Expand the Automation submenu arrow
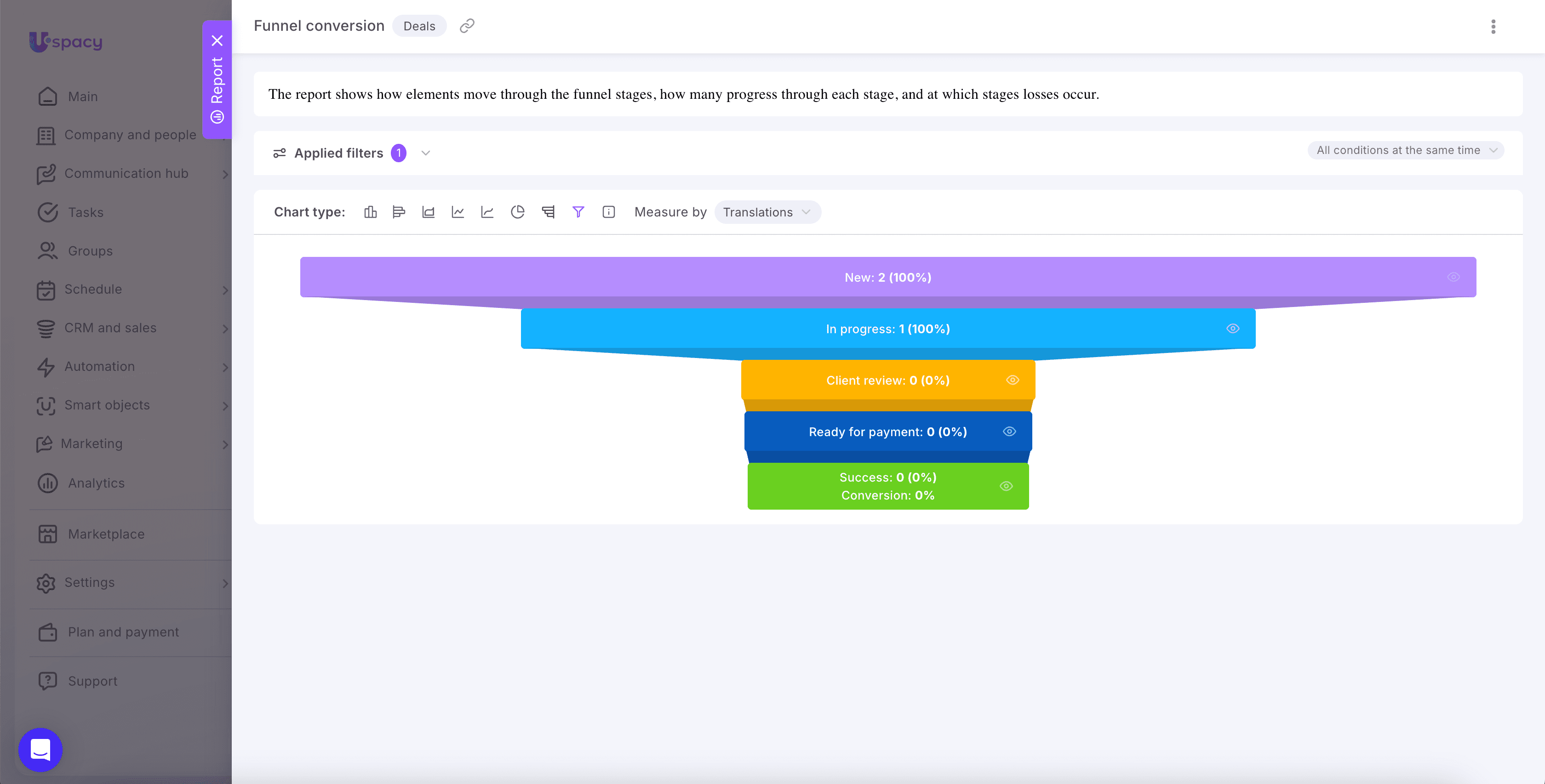The width and height of the screenshot is (1545, 784). coord(225,367)
